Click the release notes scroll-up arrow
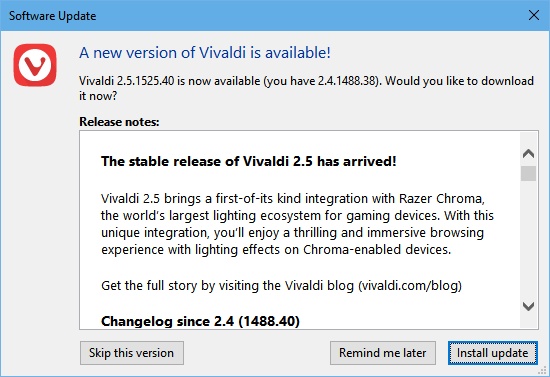 528,154
